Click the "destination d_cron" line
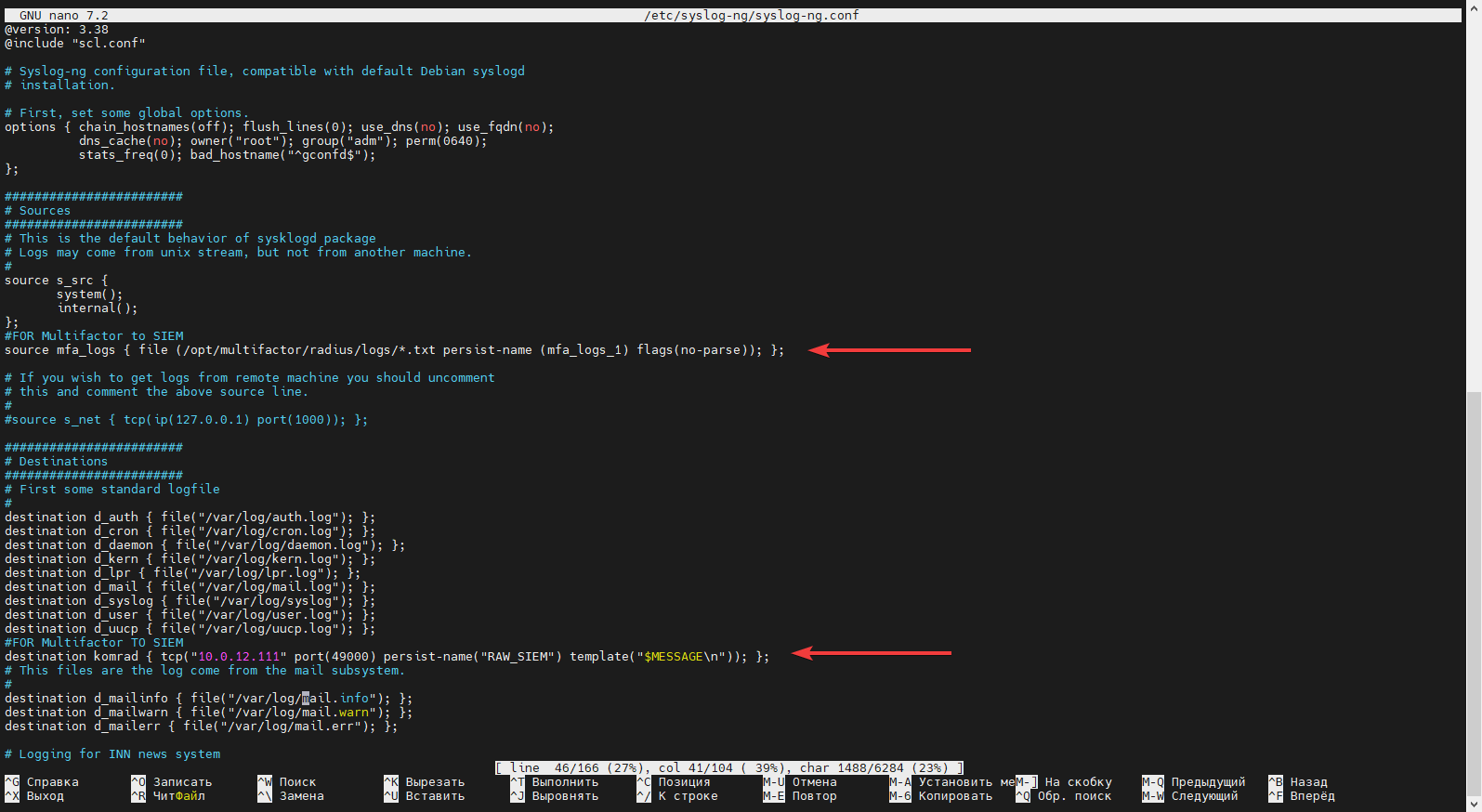The width and height of the screenshot is (1482, 812). pos(190,531)
